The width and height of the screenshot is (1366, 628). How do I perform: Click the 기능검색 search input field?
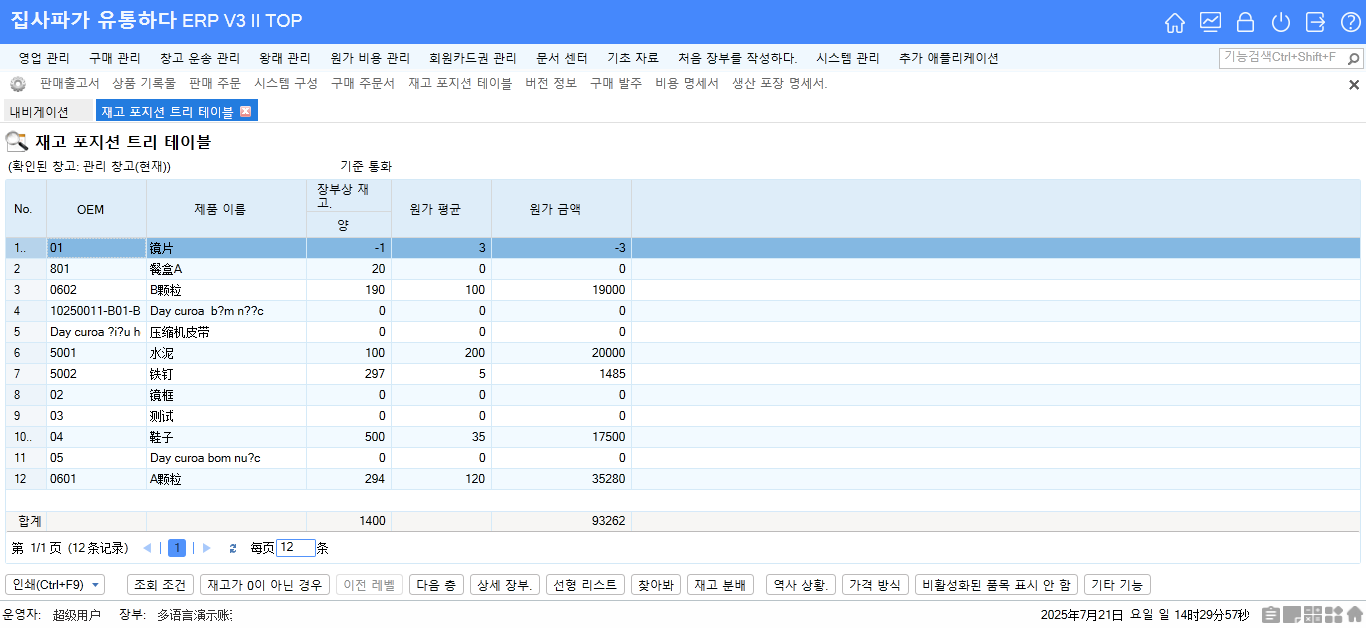tap(1289, 58)
